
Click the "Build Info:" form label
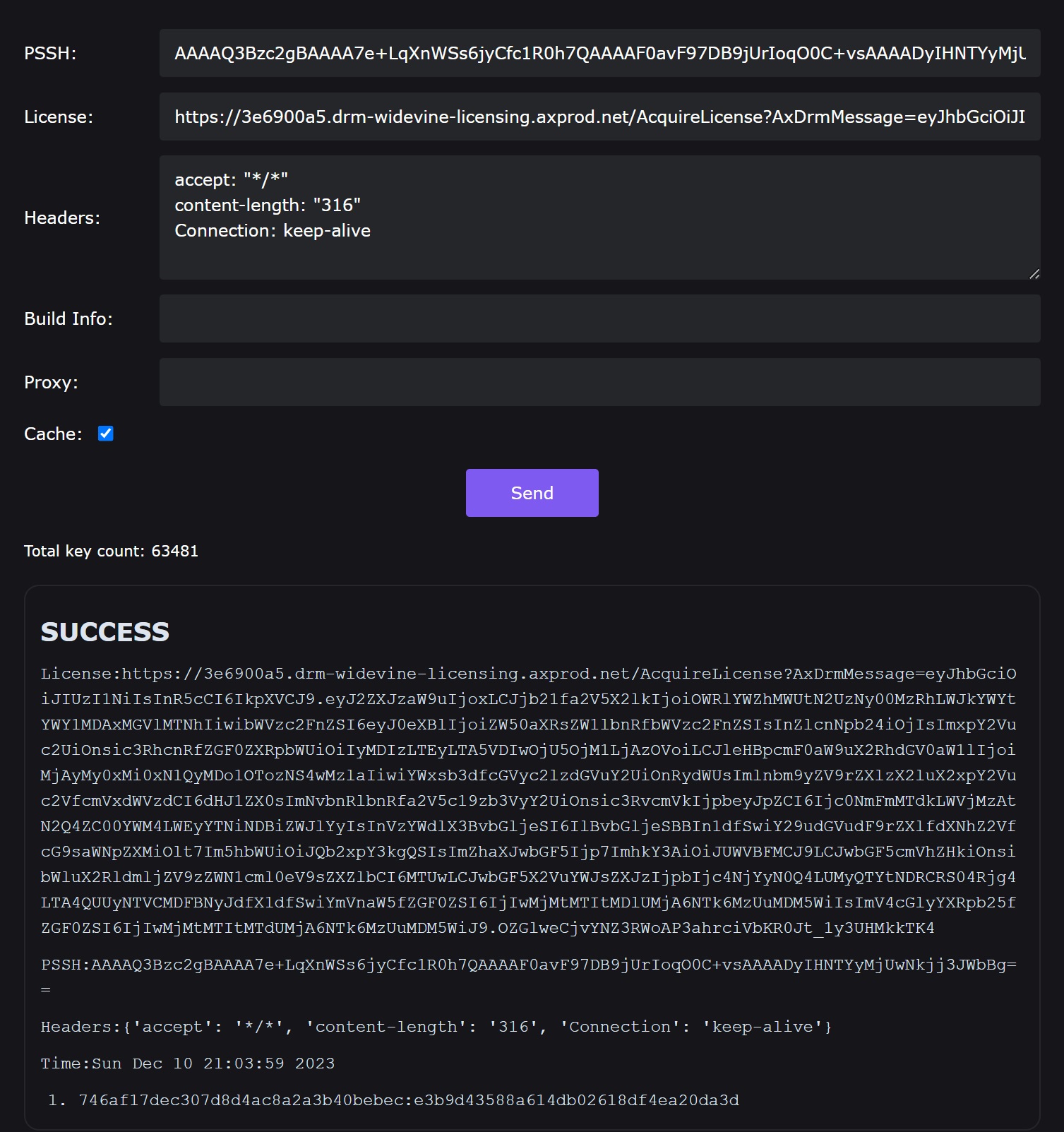click(x=68, y=318)
